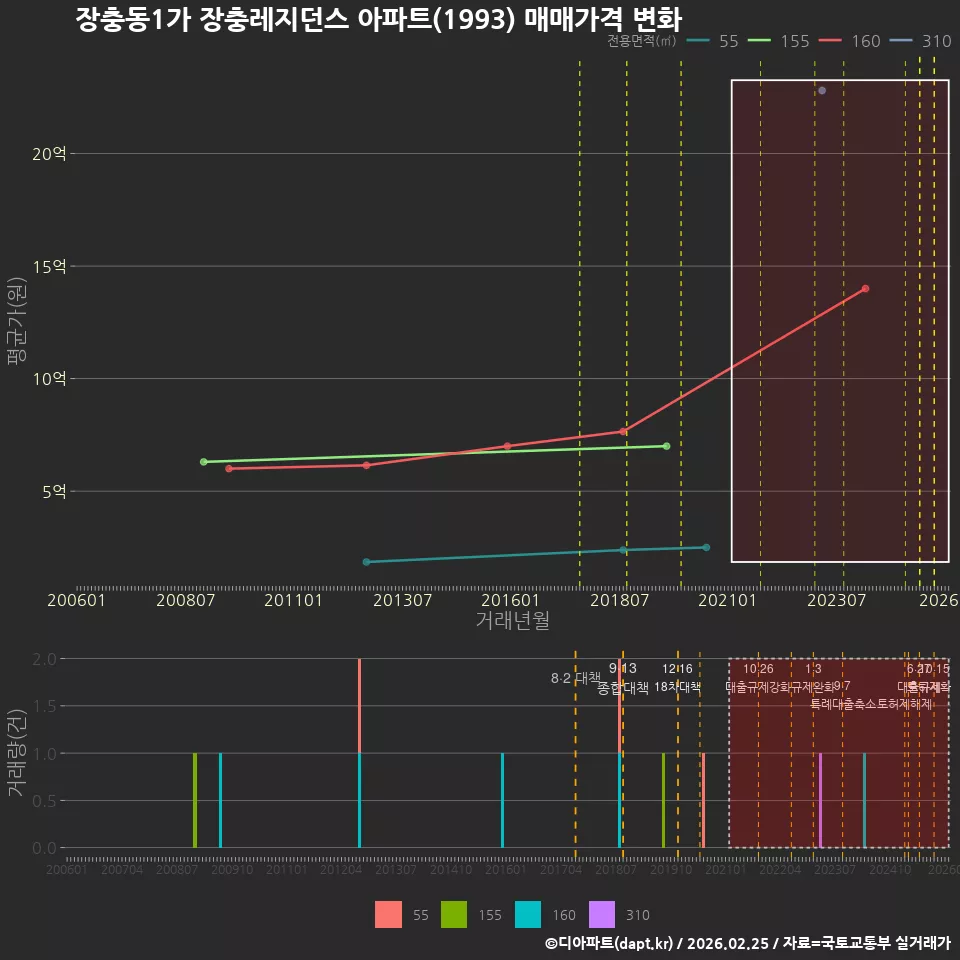Click the 12·16 18차대책 annotation

(677, 678)
